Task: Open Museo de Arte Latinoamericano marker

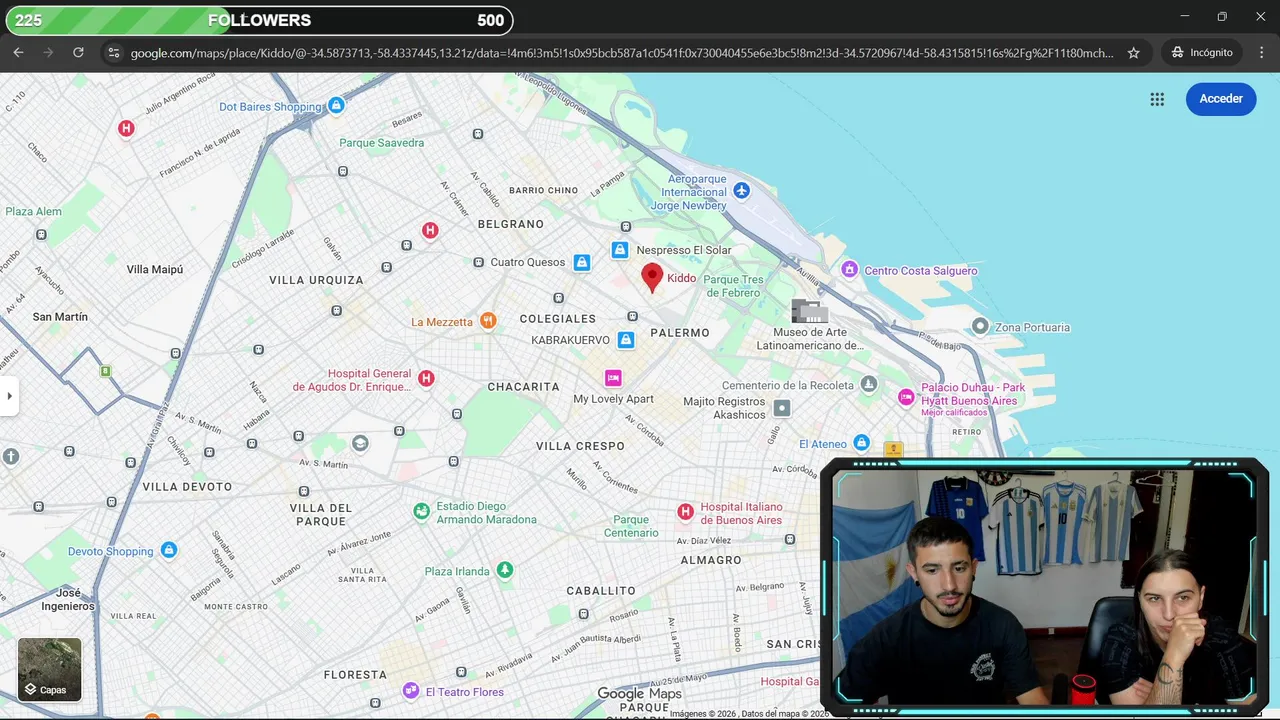Action: [809, 310]
